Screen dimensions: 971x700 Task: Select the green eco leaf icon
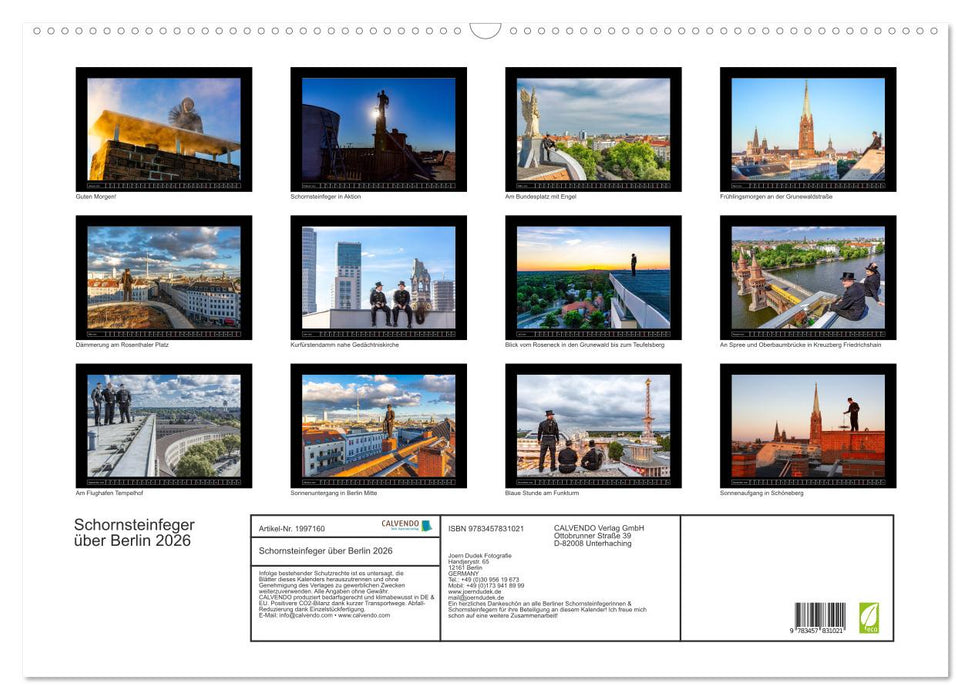tap(869, 615)
